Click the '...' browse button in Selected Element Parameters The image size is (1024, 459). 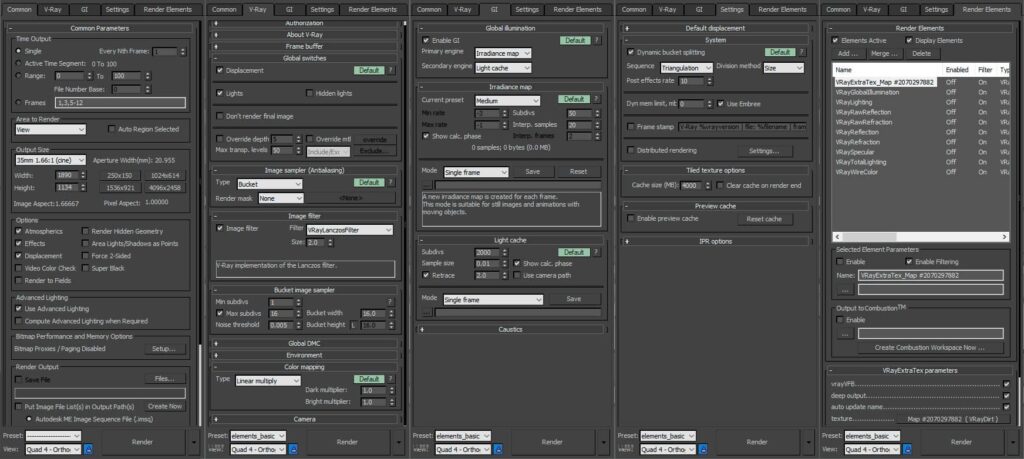point(844,289)
